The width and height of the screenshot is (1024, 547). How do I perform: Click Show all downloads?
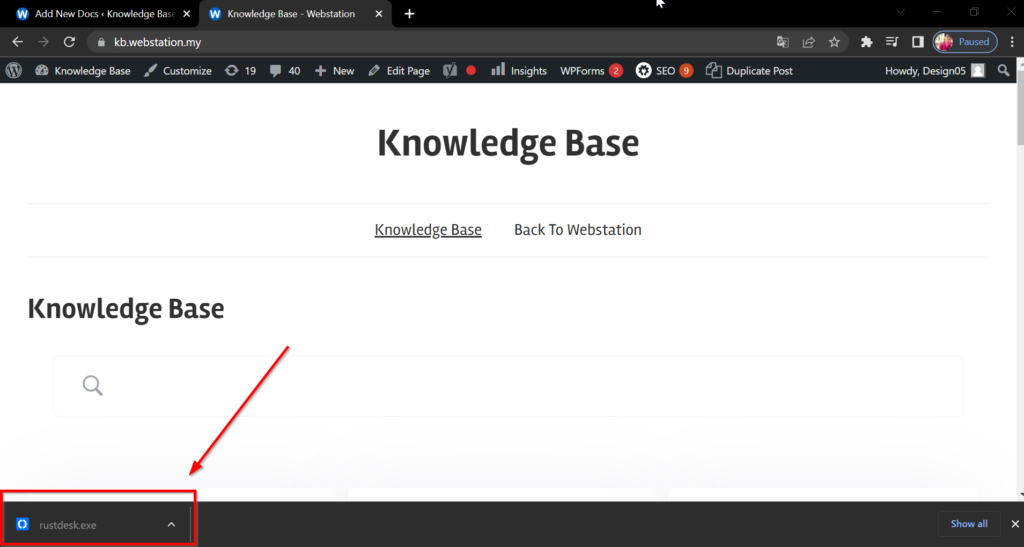[x=969, y=524]
